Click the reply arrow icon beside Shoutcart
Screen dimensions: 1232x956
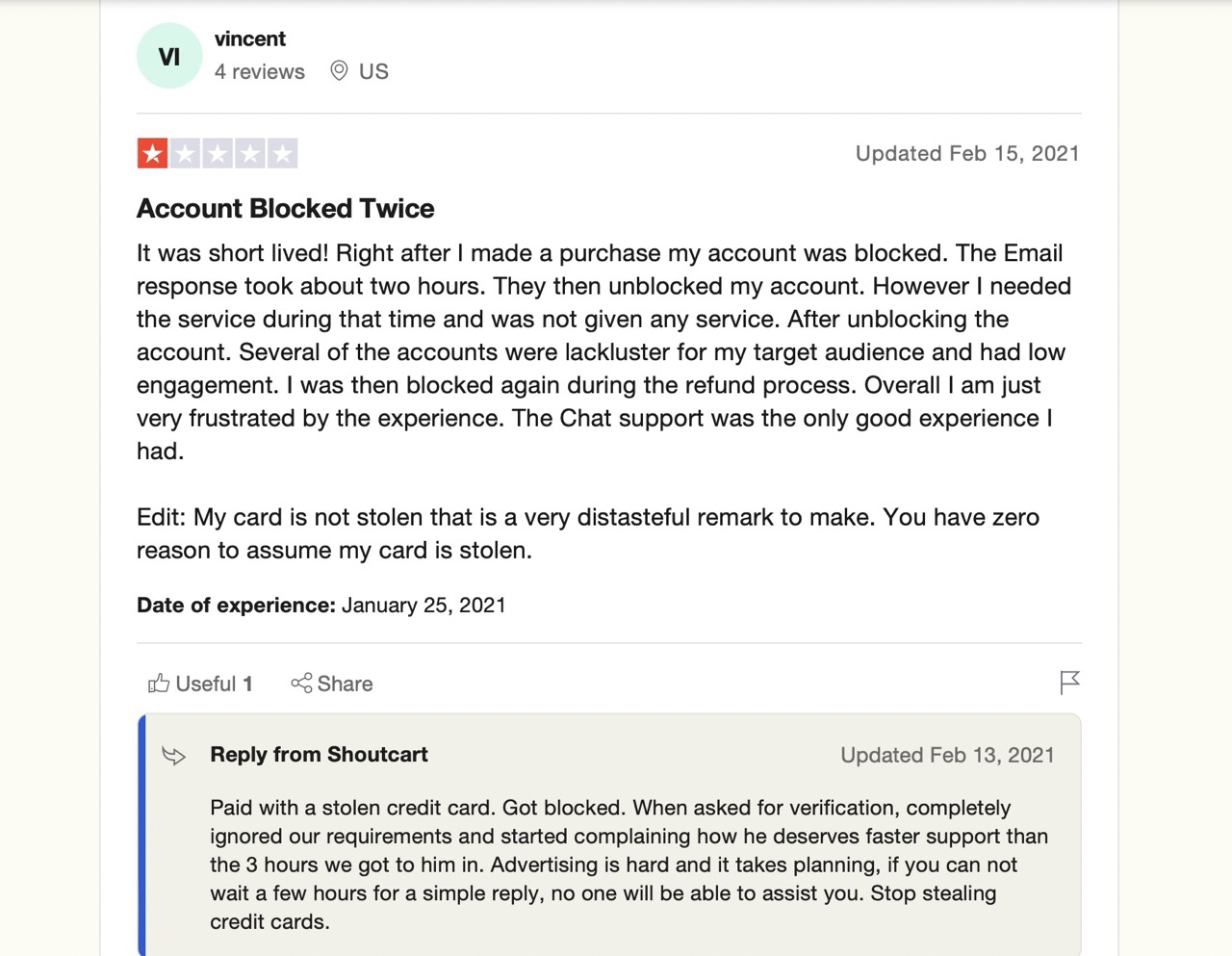pyautogui.click(x=174, y=756)
